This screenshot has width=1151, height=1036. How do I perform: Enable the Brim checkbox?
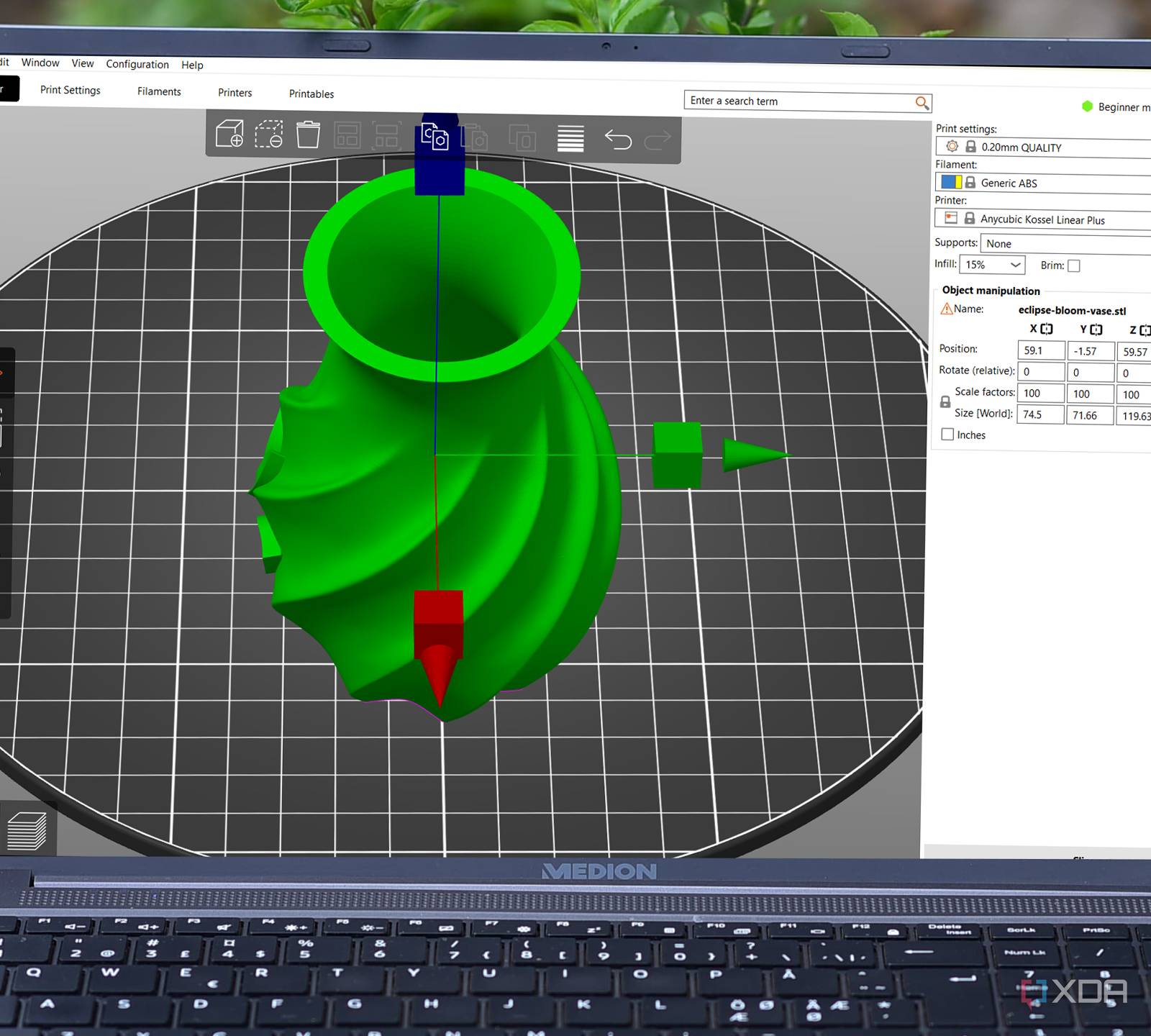pyautogui.click(x=1074, y=266)
